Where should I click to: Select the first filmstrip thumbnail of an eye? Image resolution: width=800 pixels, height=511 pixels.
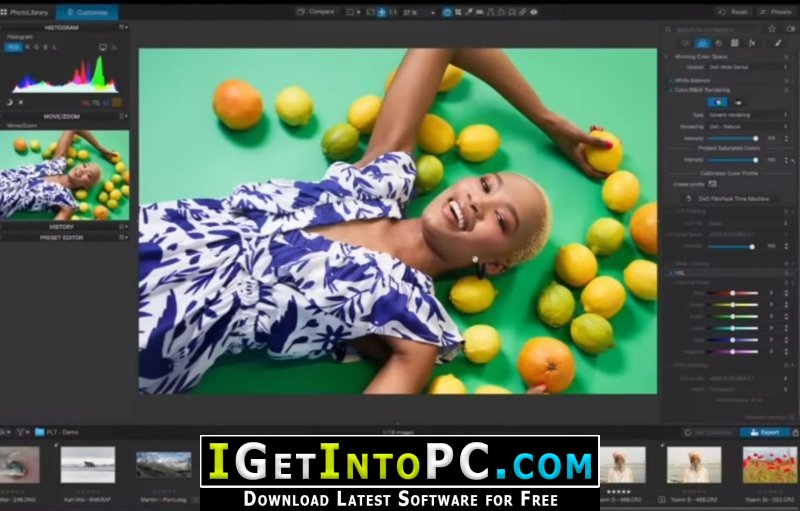point(19,465)
